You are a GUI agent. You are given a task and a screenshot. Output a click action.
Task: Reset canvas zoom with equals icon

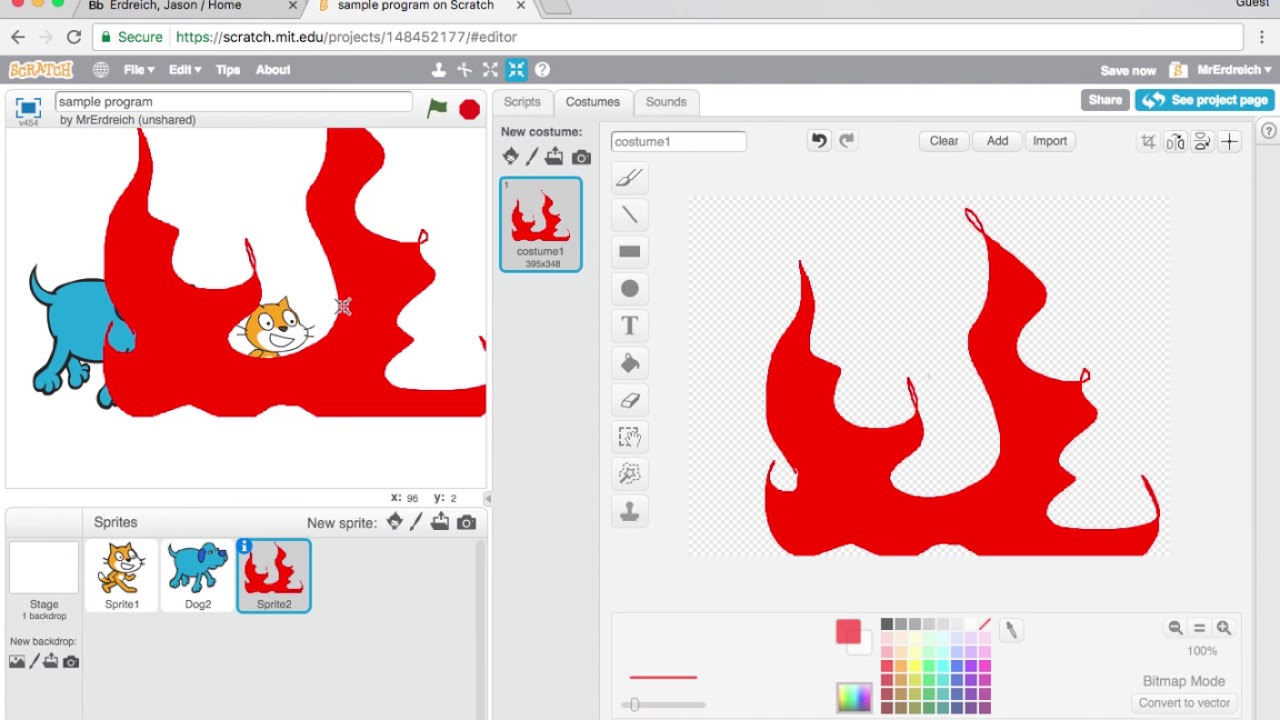coord(1199,628)
